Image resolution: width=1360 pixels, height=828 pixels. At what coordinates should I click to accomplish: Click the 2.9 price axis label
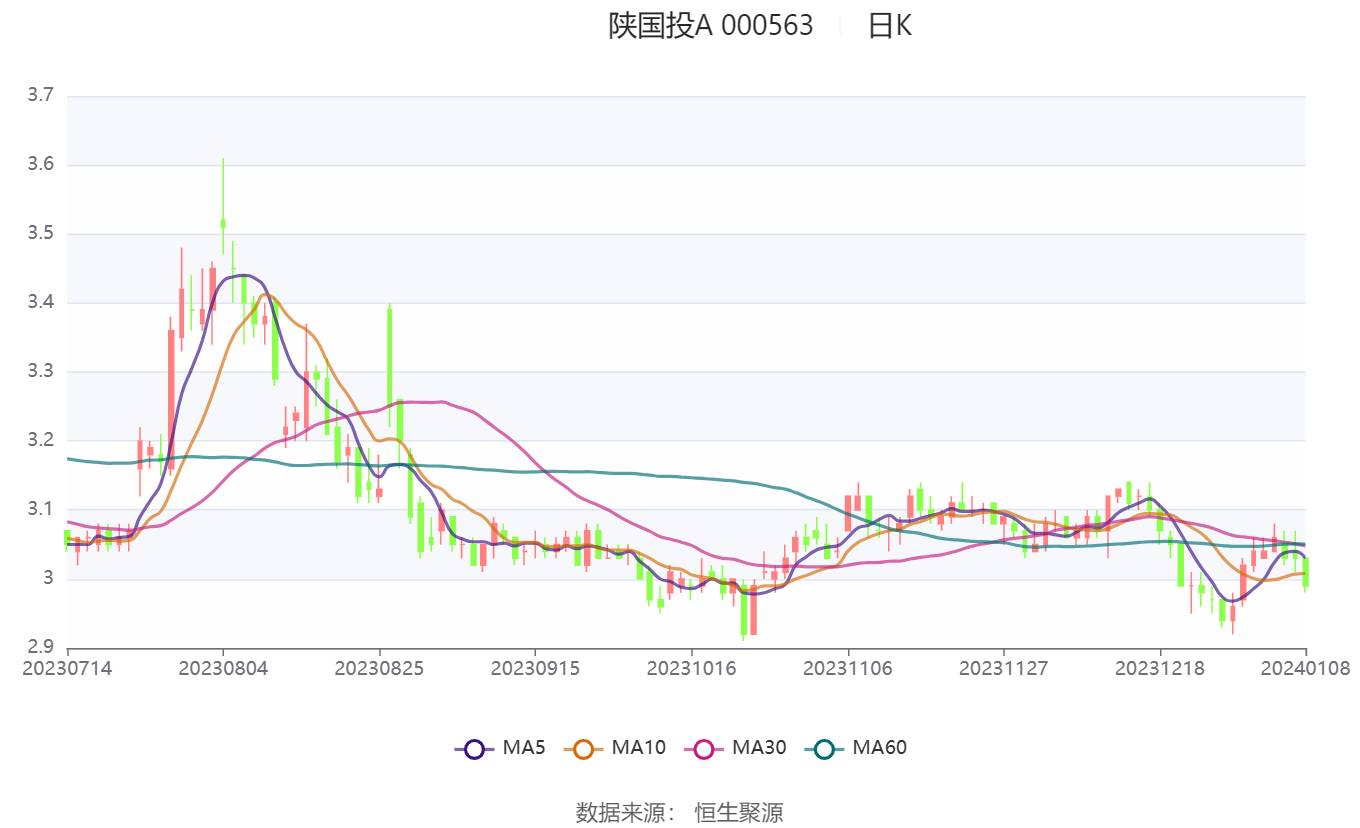(x=40, y=647)
